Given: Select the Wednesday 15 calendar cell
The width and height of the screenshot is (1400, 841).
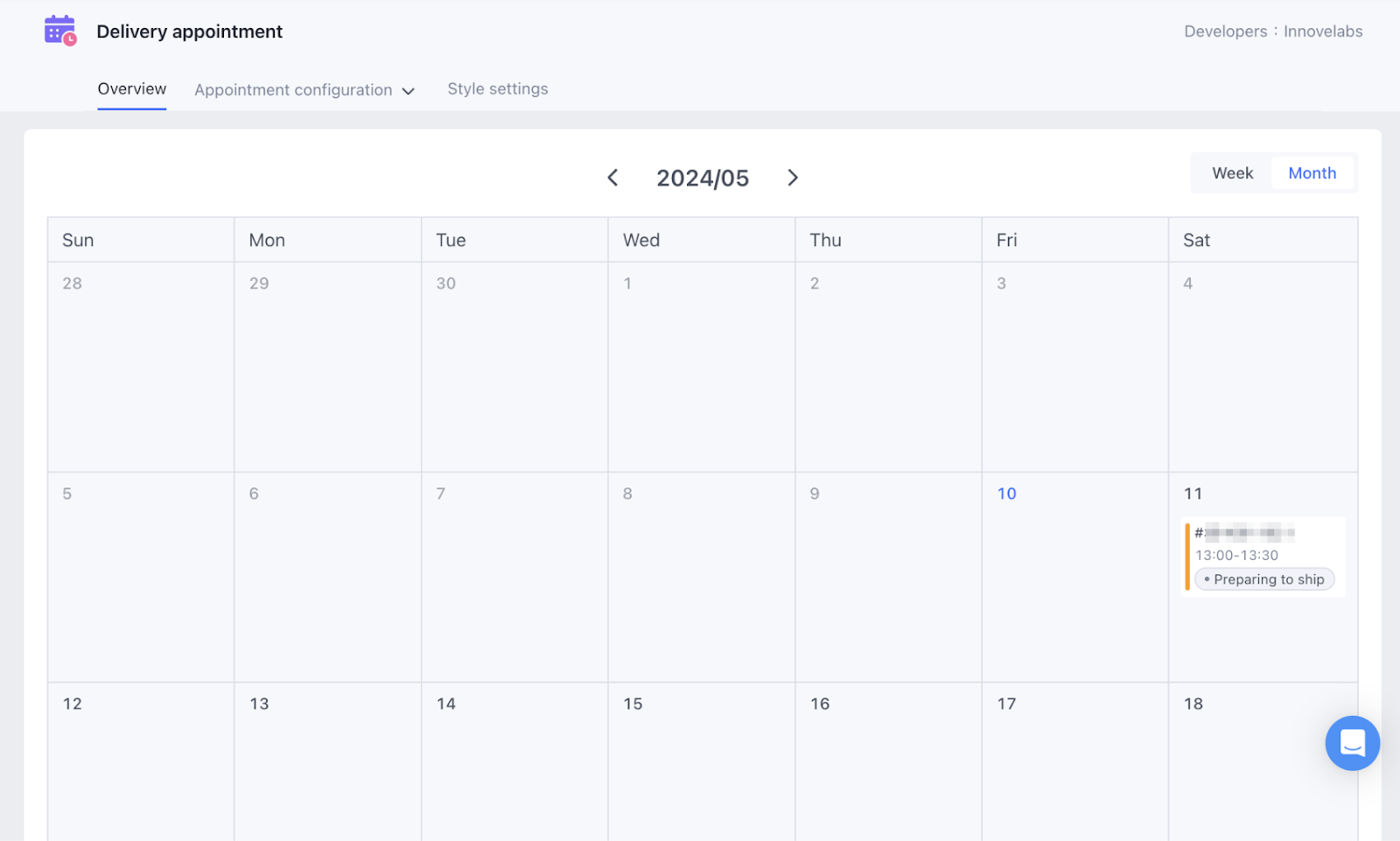Looking at the screenshot, I should point(701,761).
